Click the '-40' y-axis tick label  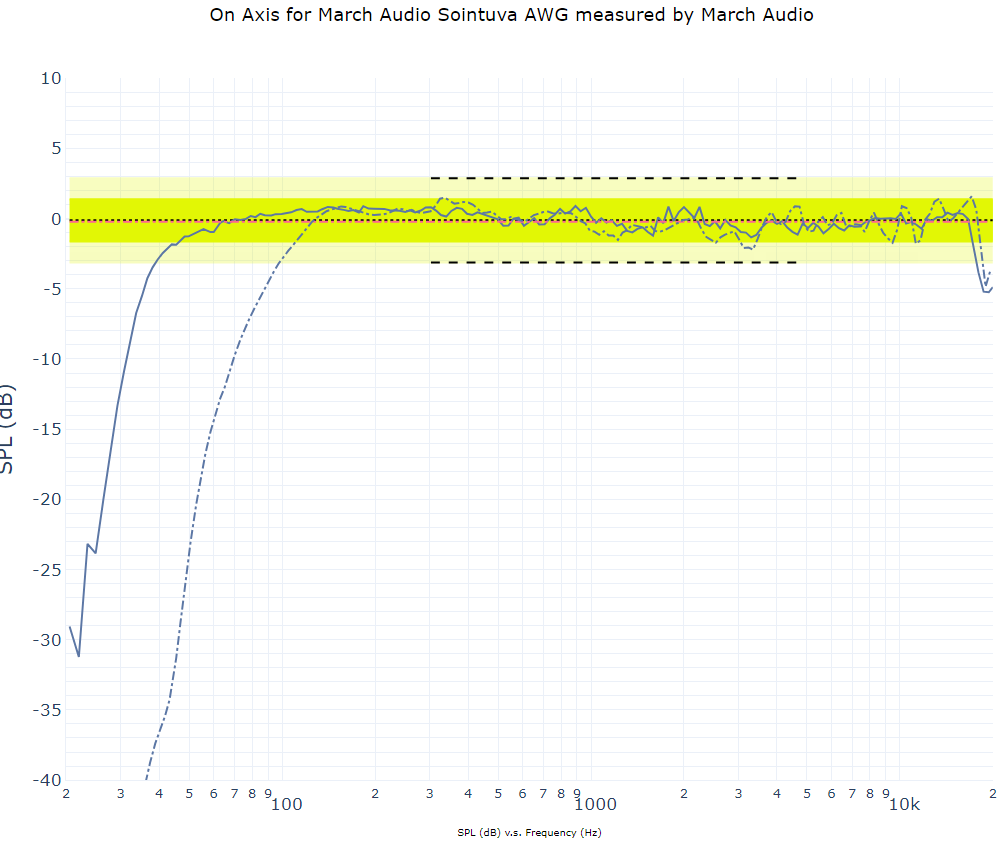(47, 780)
